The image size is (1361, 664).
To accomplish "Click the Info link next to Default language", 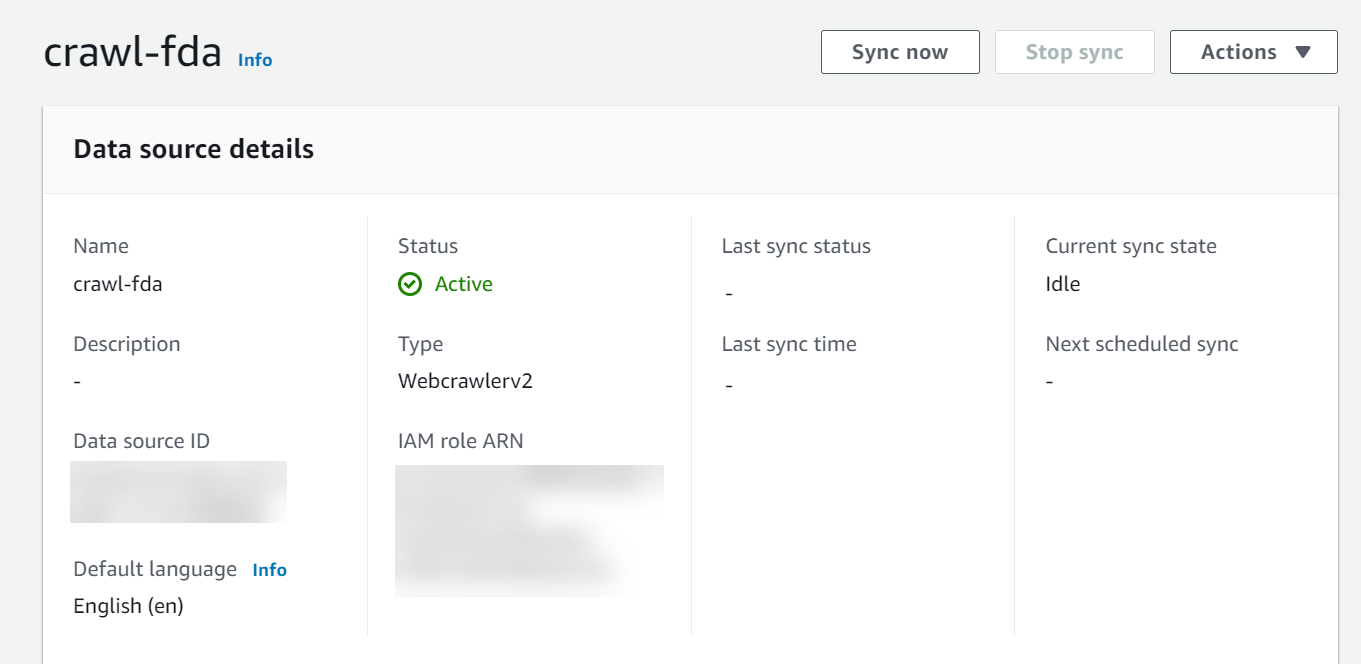I will click(x=268, y=569).
